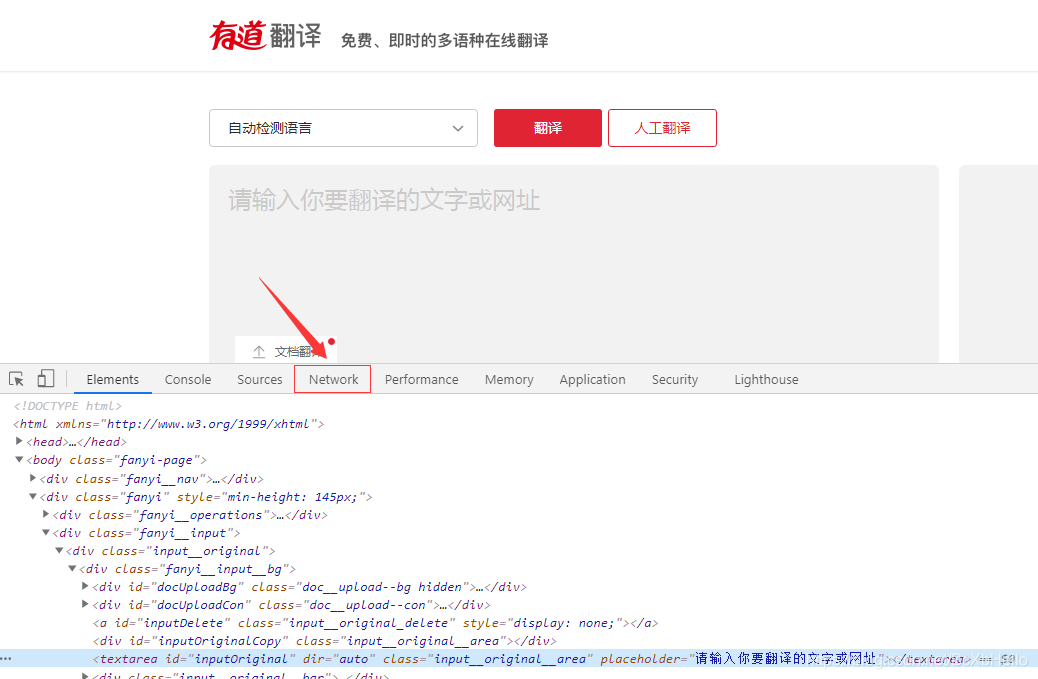This screenshot has width=1038, height=679.
Task: Click the Youdao Translate logo
Action: click(x=265, y=36)
